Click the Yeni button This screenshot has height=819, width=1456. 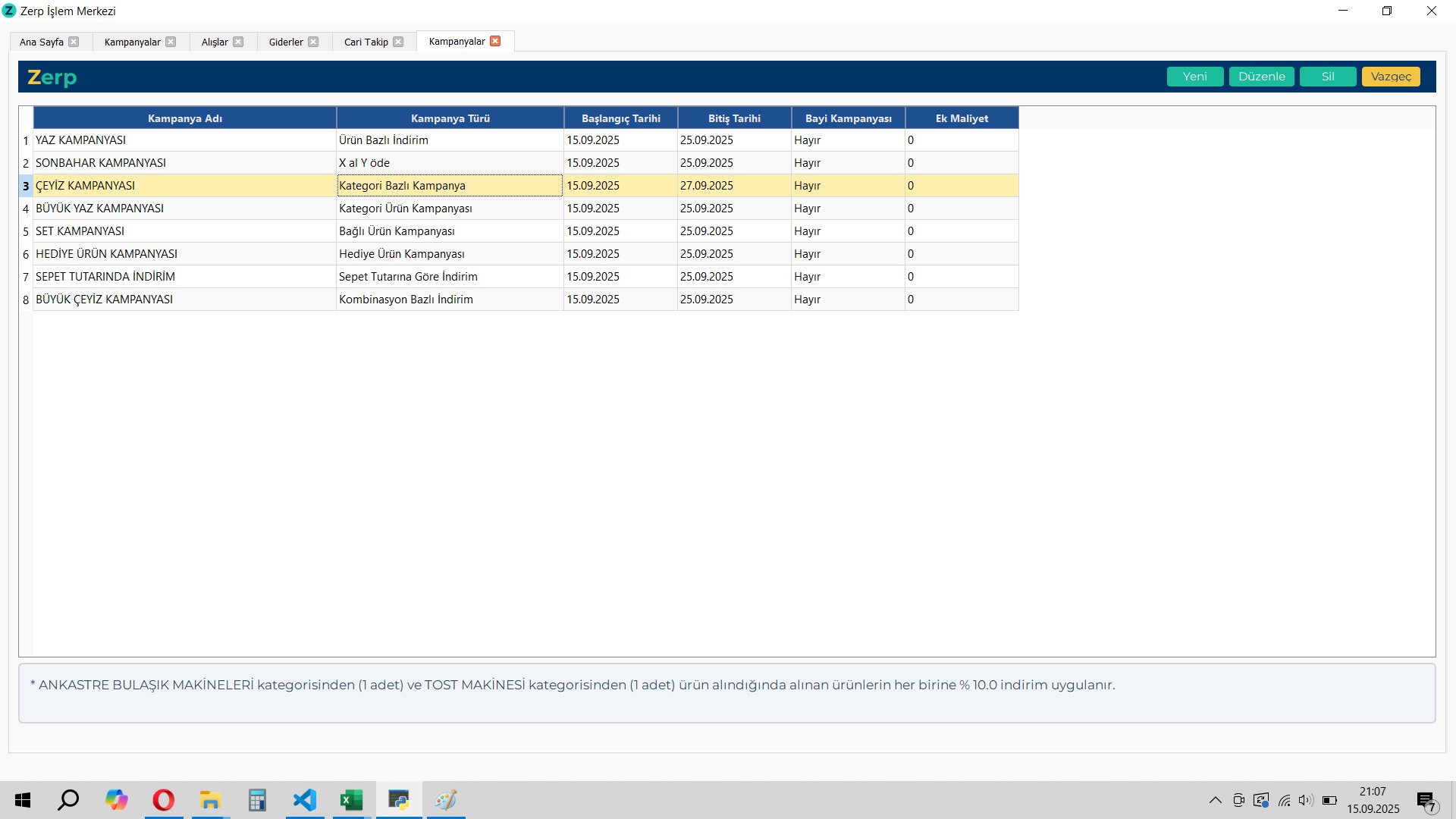pos(1194,77)
